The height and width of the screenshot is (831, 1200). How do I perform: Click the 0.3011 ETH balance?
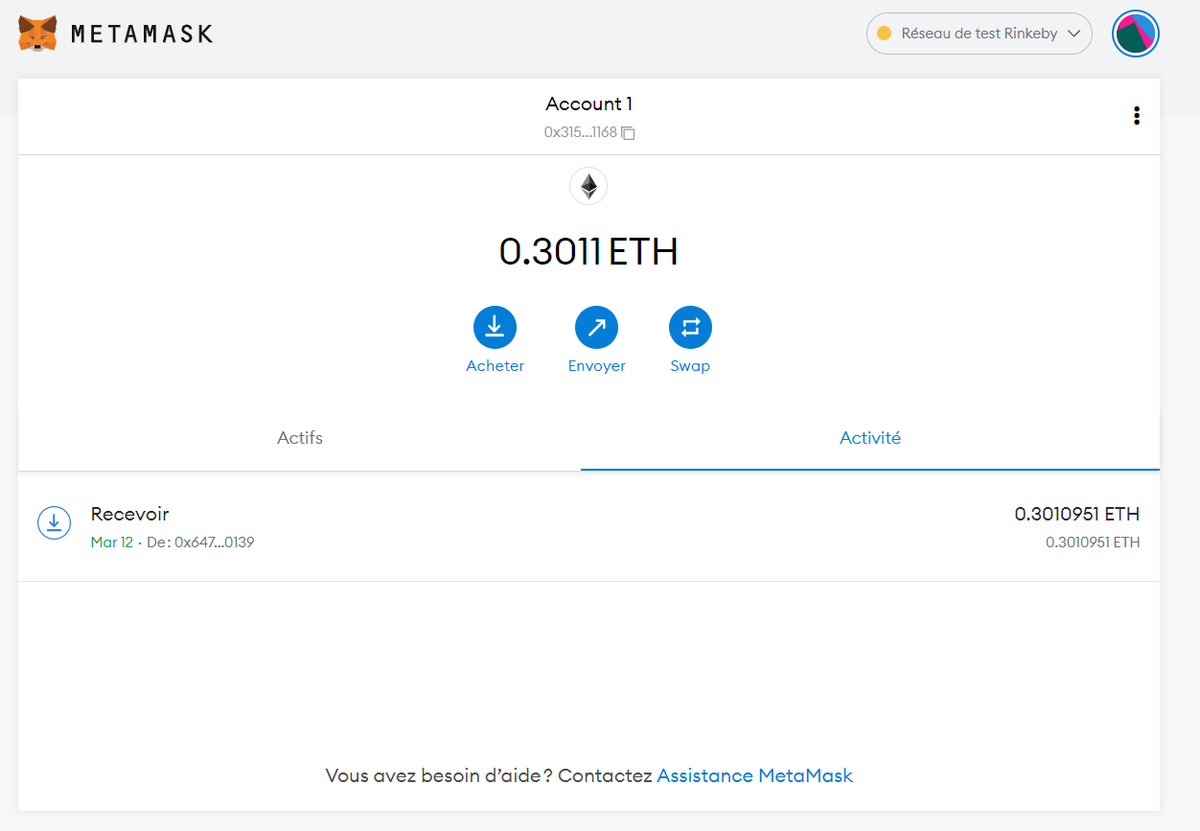589,252
